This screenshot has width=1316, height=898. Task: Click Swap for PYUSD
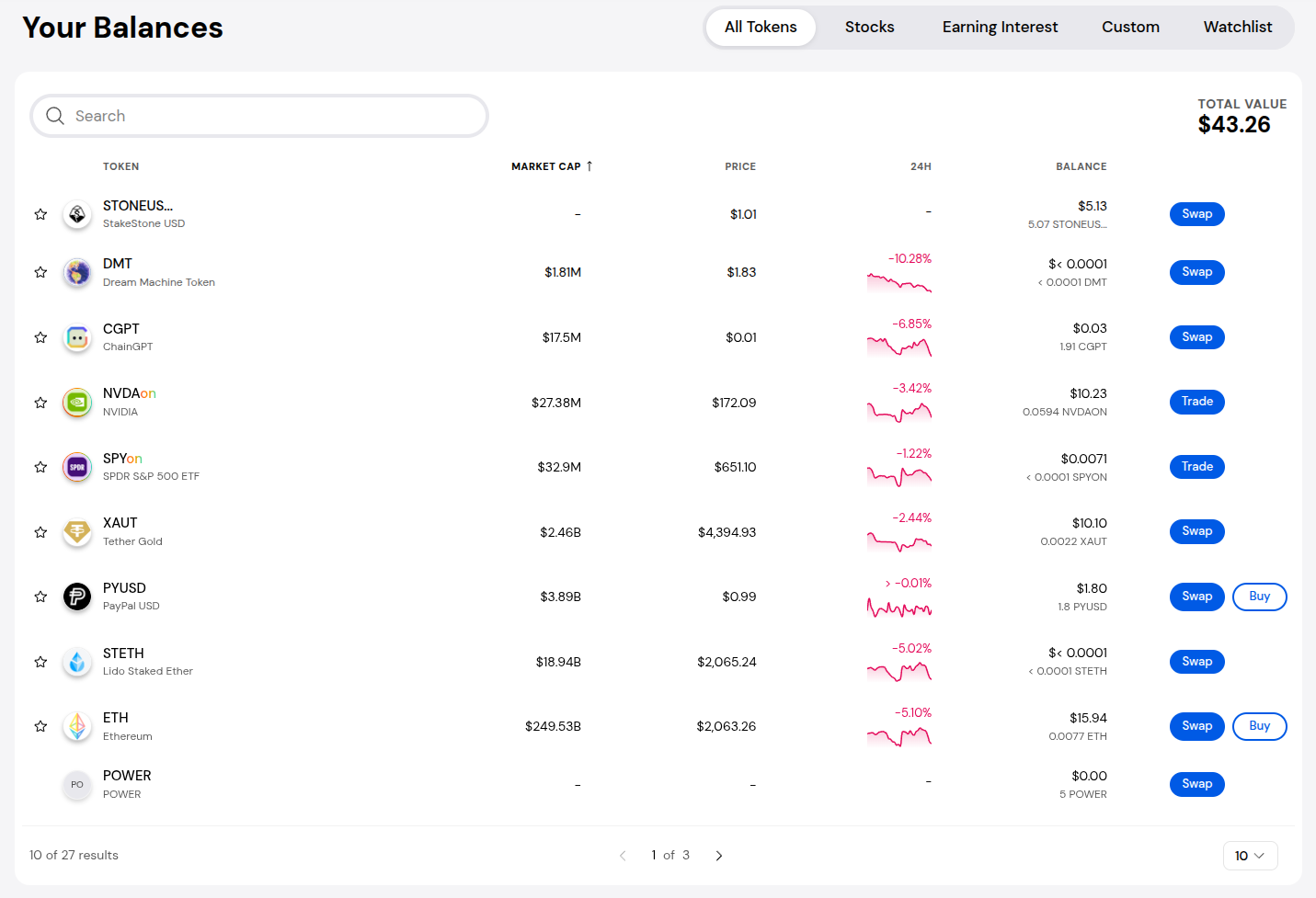(x=1196, y=597)
